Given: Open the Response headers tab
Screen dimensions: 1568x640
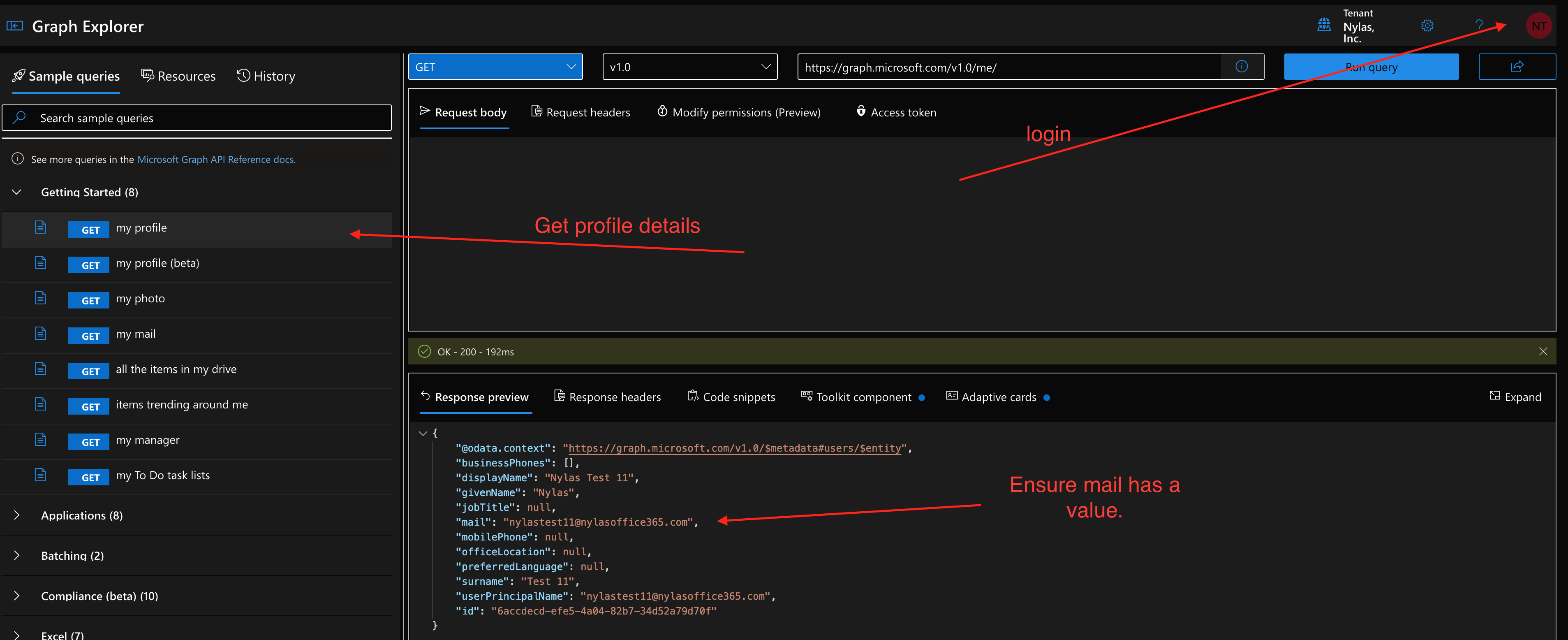Looking at the screenshot, I should (x=608, y=397).
